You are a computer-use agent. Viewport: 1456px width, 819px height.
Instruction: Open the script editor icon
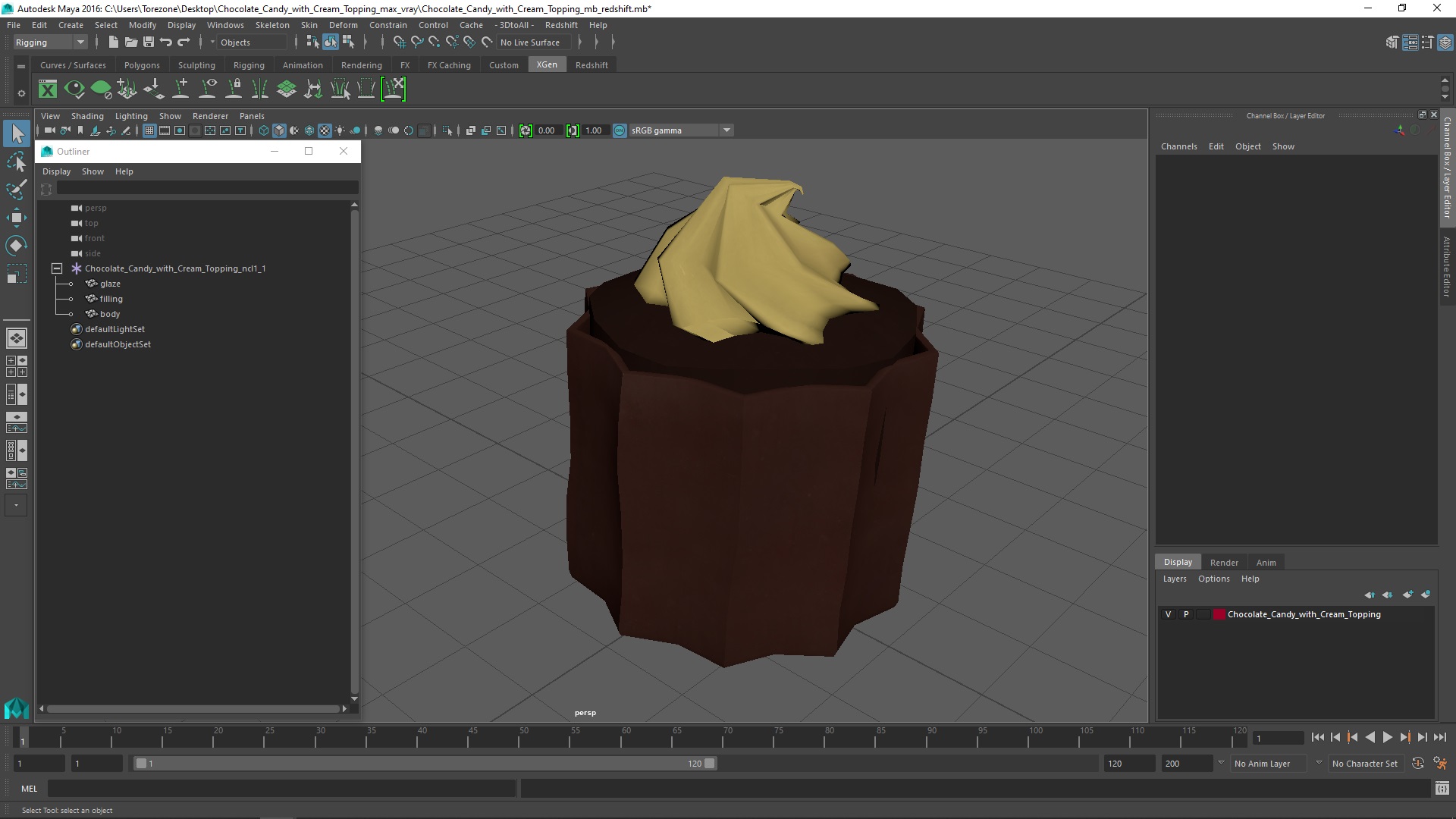point(1442,789)
